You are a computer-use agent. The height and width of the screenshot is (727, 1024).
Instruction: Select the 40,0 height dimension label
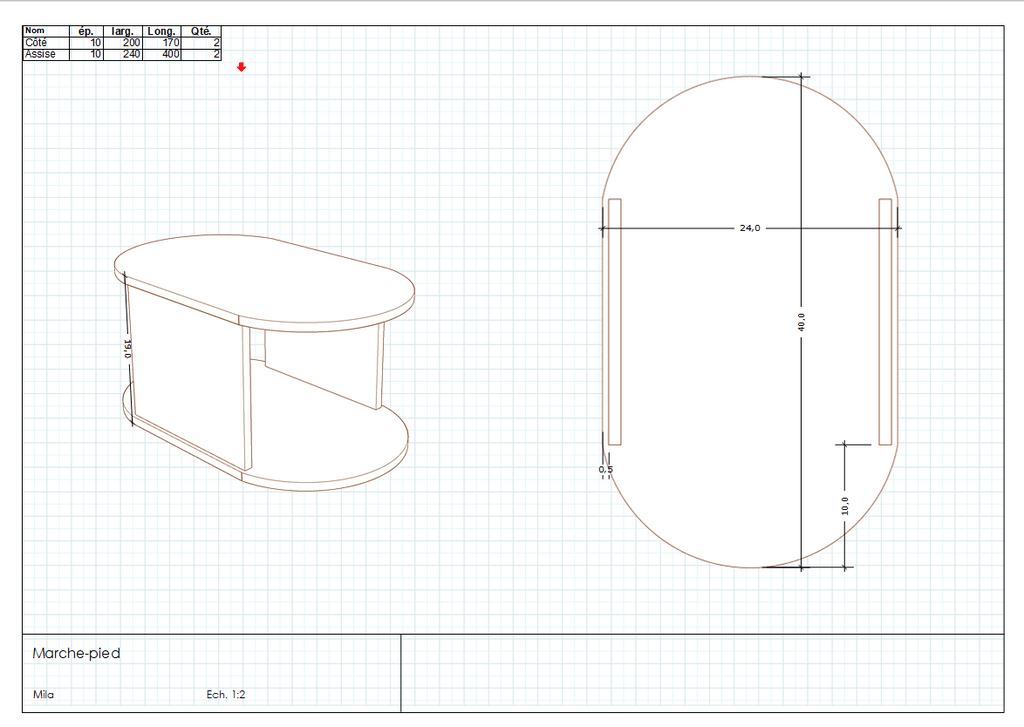[801, 322]
